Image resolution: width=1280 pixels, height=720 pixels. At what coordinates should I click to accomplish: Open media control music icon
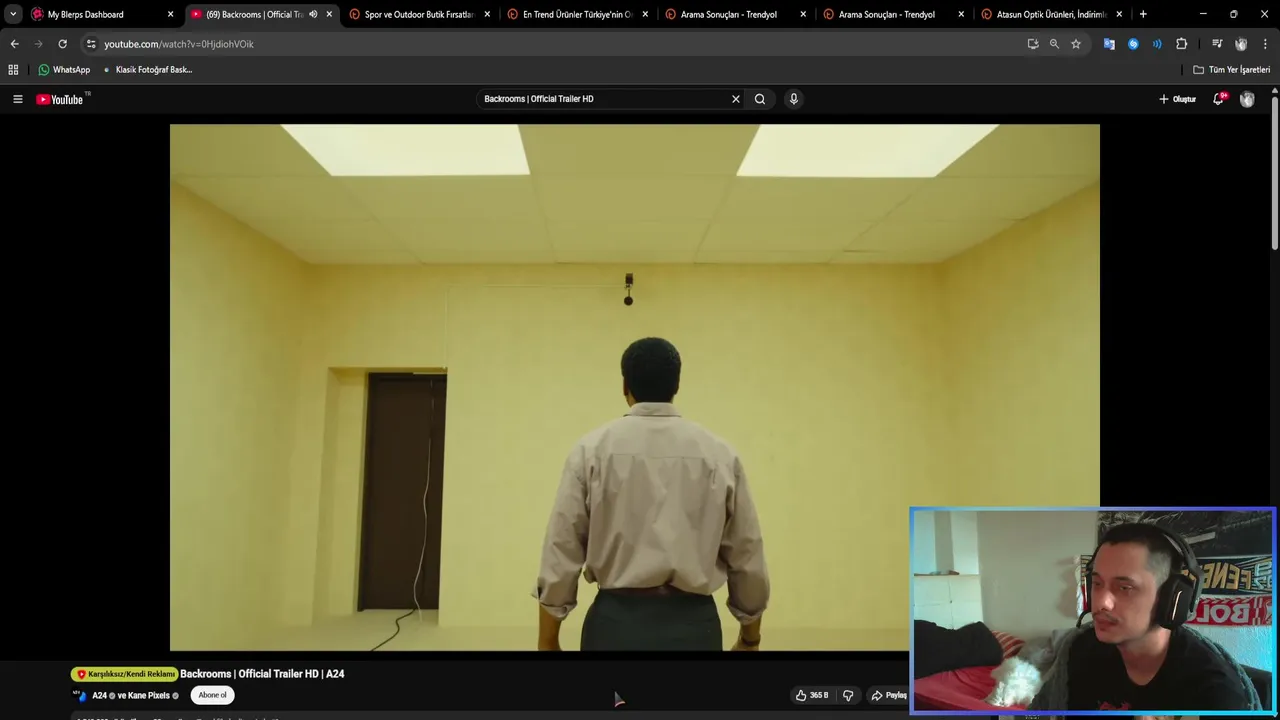pyautogui.click(x=1217, y=44)
